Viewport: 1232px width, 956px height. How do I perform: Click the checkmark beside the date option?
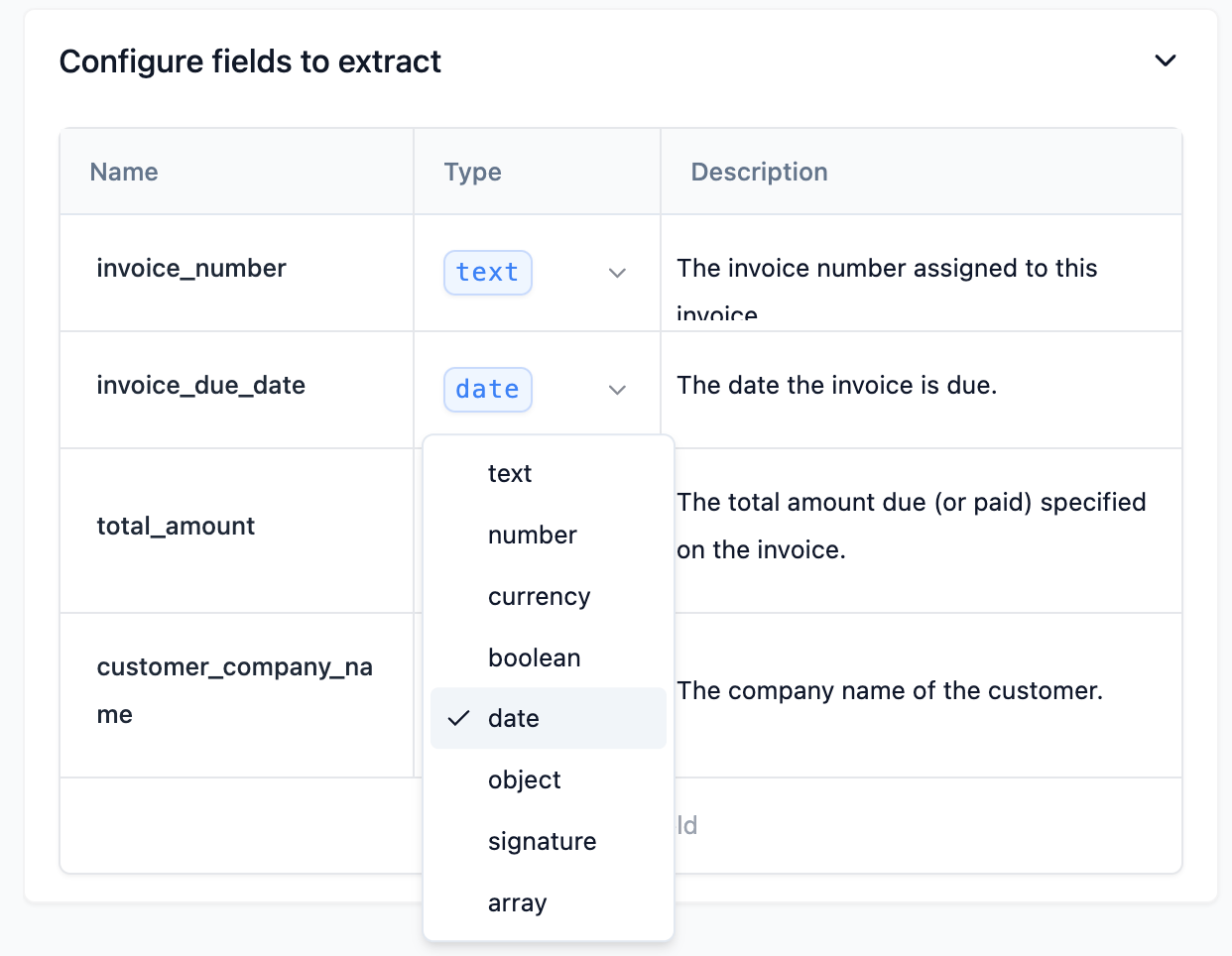tap(458, 718)
